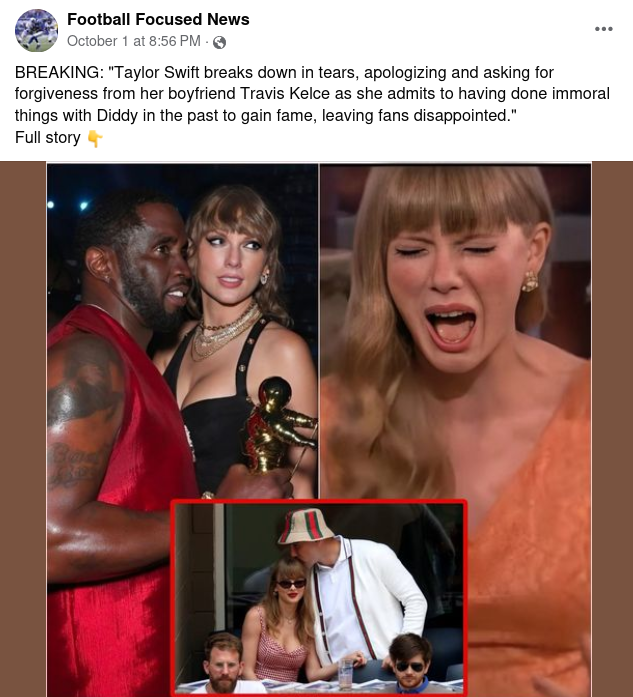Image resolution: width=633 pixels, height=697 pixels.
Task: Click the sunglasses man at inset's bottom right
Action: (409, 662)
